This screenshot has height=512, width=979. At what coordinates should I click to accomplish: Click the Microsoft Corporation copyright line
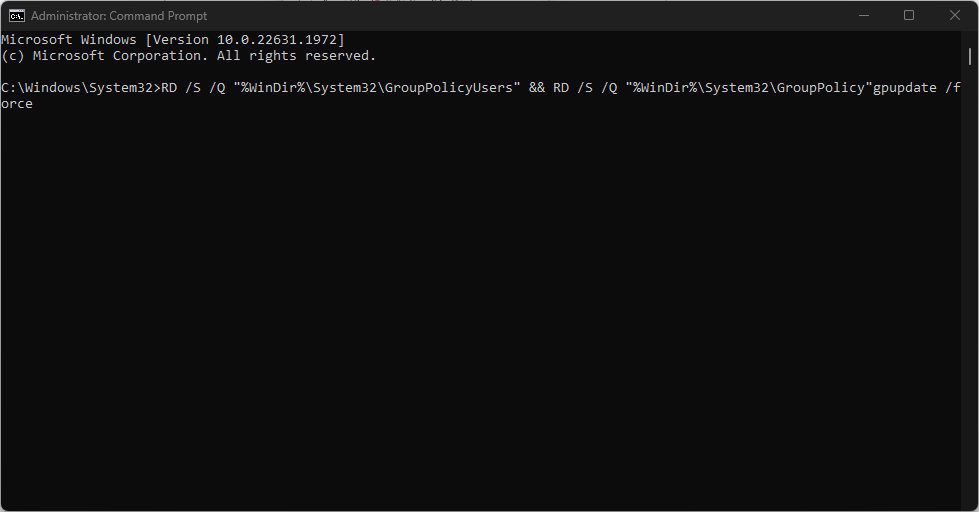[x=189, y=56]
